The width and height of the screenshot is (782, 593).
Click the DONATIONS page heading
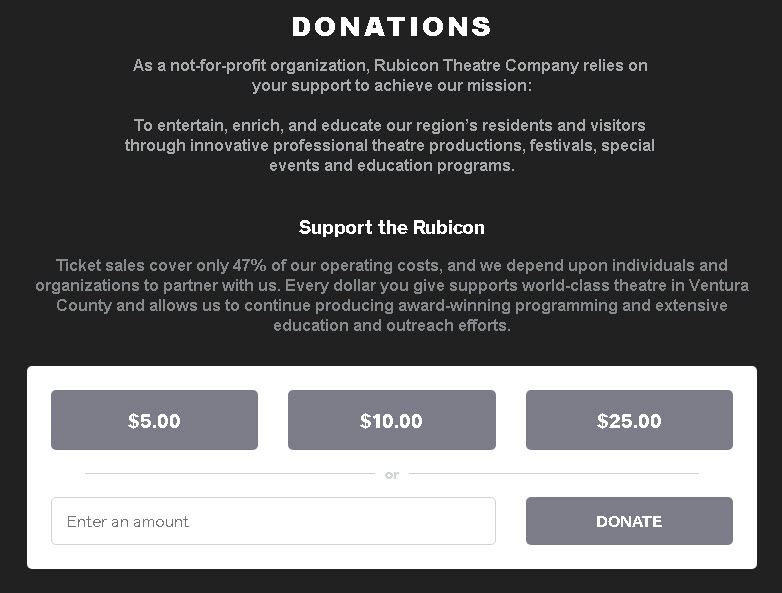(391, 27)
